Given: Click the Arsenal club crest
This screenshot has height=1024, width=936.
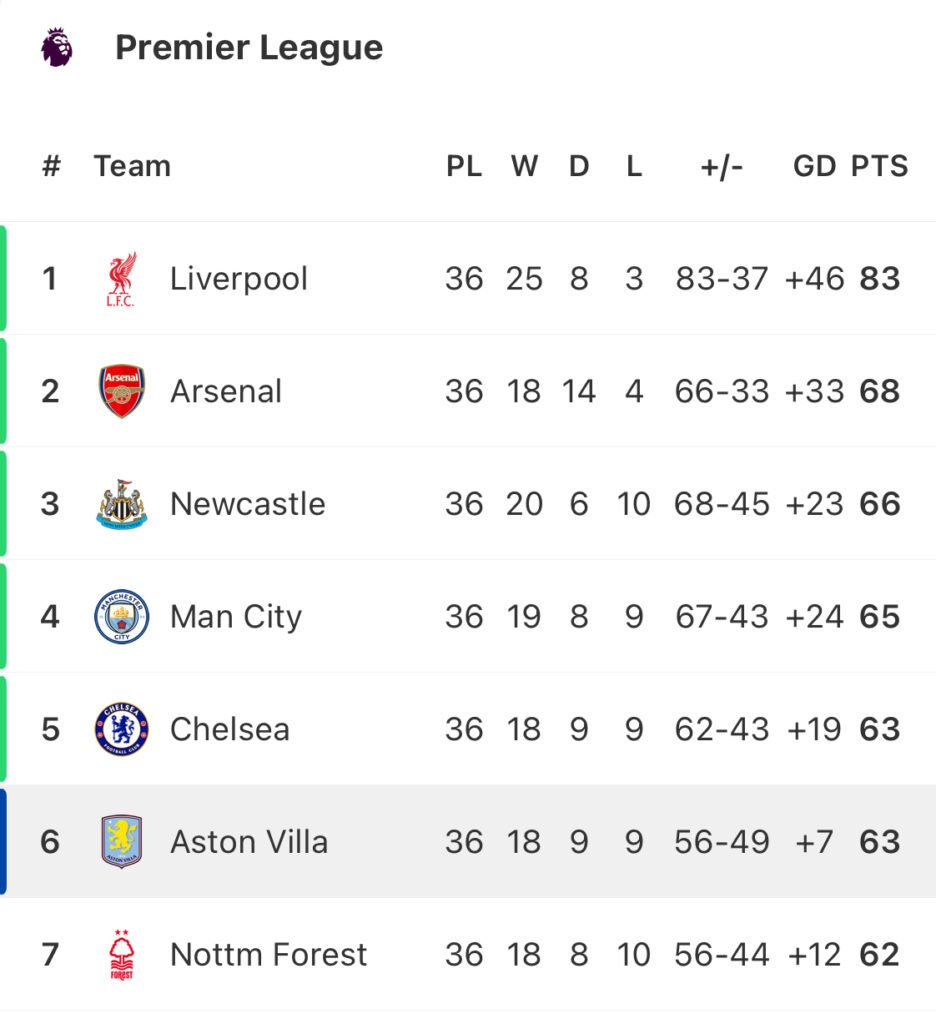Looking at the screenshot, I should pyautogui.click(x=121, y=391).
